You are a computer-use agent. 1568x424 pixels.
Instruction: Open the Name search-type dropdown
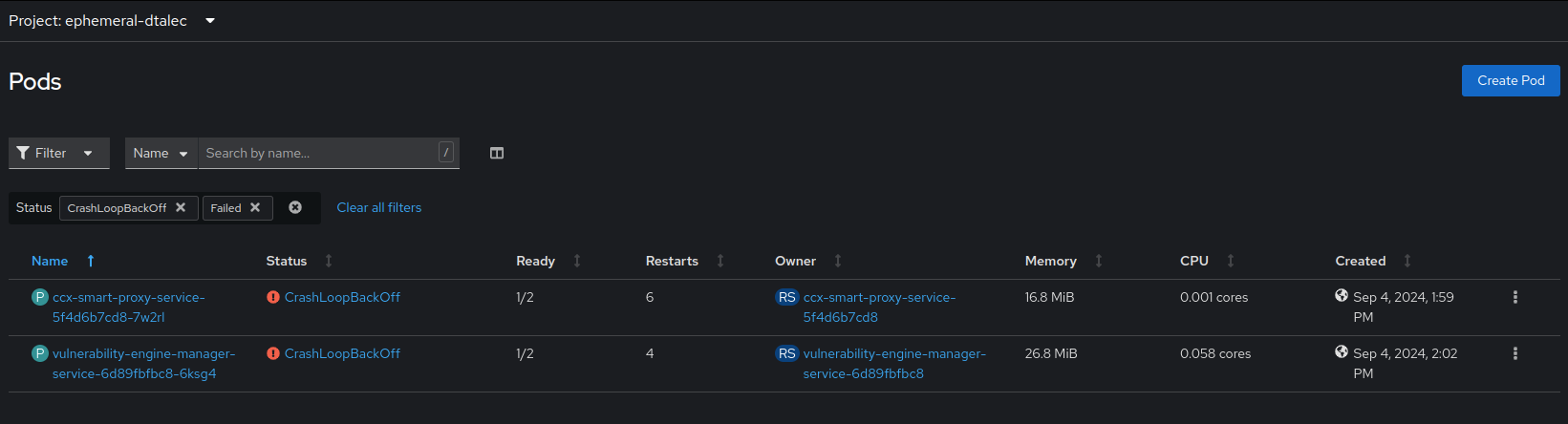pyautogui.click(x=161, y=153)
